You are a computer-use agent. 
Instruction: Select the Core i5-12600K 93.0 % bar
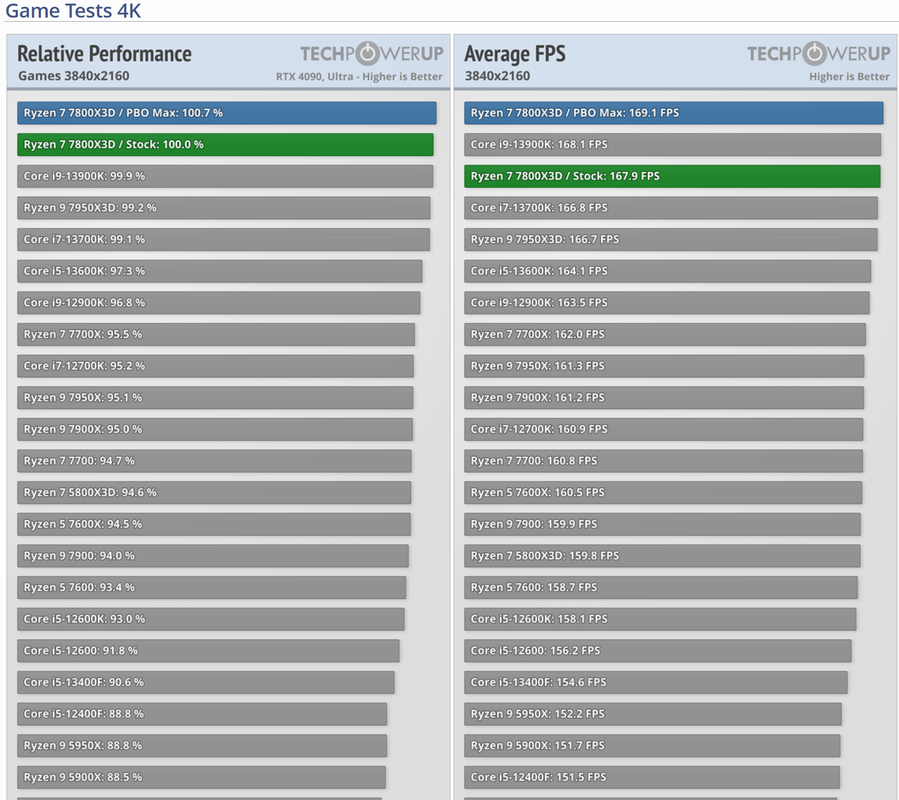(210, 619)
